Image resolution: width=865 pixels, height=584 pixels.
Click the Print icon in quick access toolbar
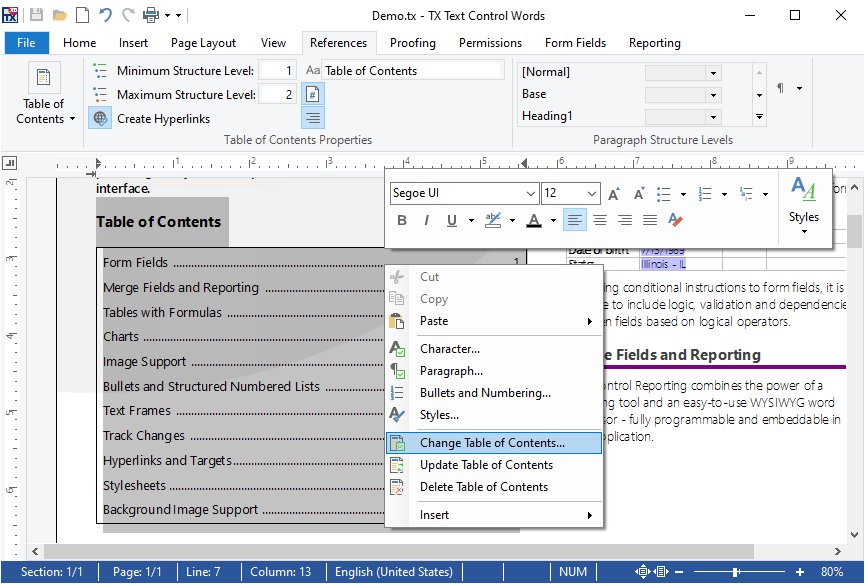pos(151,15)
